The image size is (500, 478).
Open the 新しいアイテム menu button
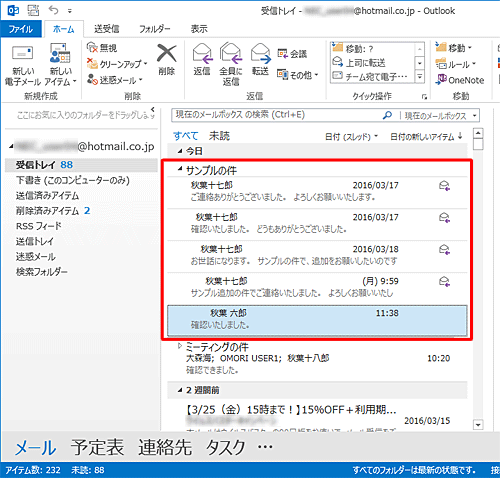tap(60, 65)
